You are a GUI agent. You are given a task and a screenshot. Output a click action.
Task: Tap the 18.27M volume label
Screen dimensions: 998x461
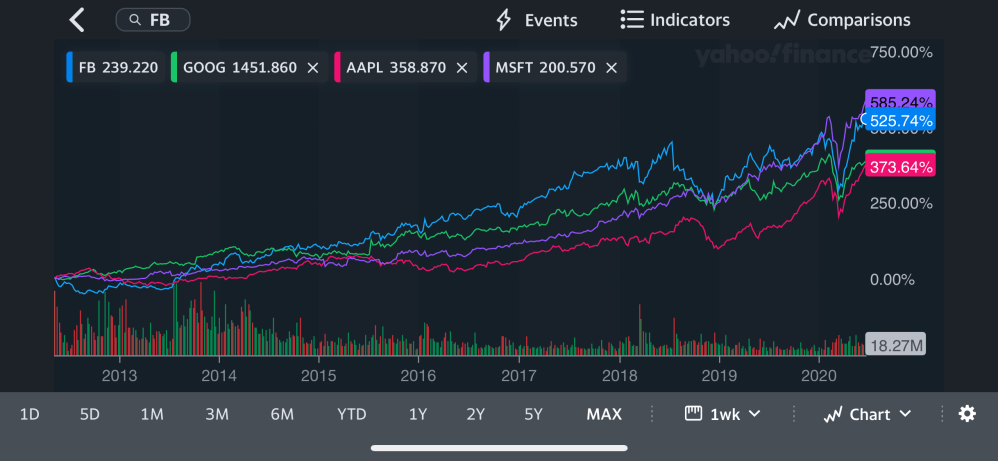coord(895,345)
